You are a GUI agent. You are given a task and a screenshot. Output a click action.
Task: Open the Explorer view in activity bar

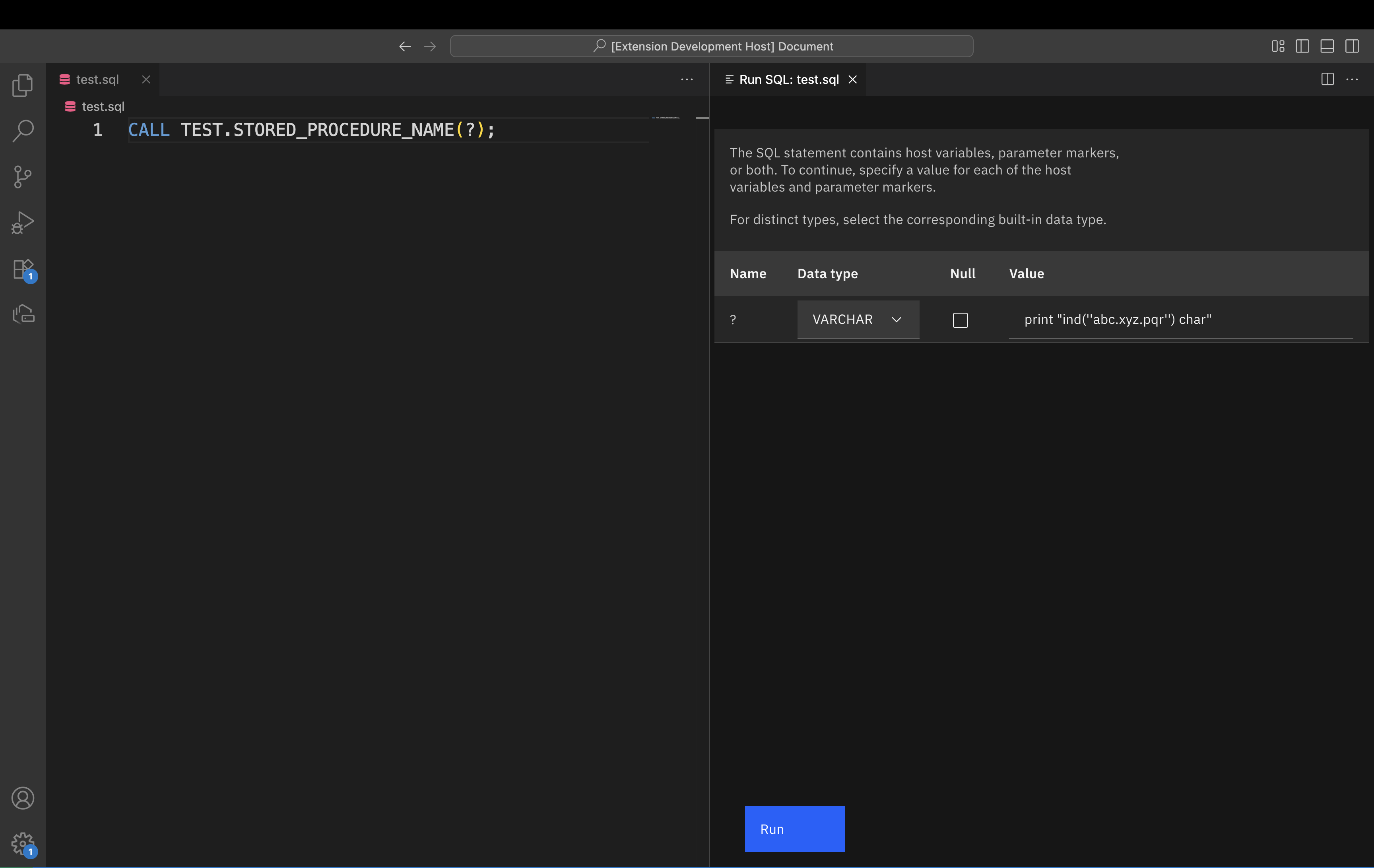23,85
